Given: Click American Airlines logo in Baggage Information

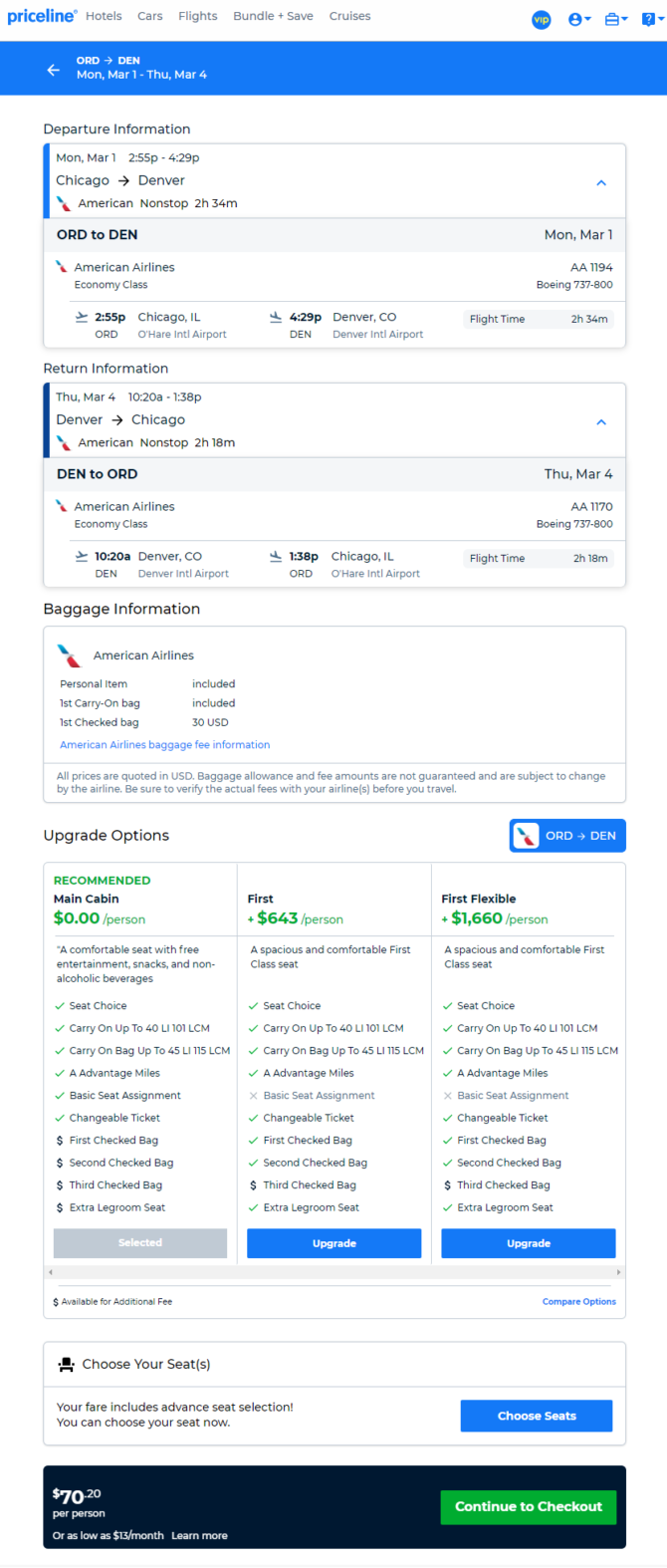Looking at the screenshot, I should click(69, 655).
